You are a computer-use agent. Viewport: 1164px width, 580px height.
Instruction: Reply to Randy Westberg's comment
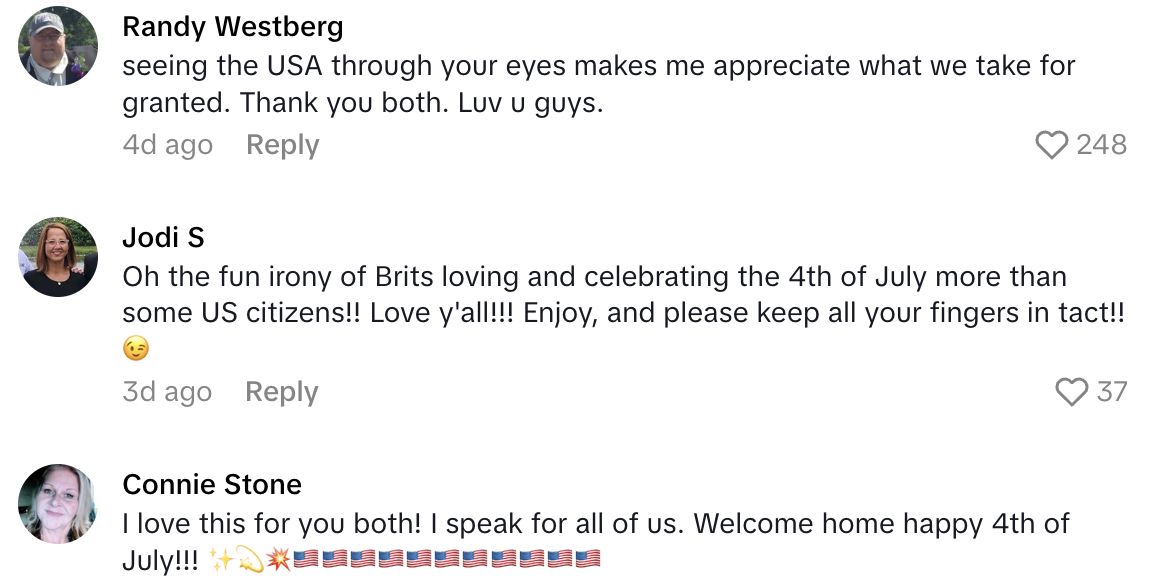click(x=282, y=146)
